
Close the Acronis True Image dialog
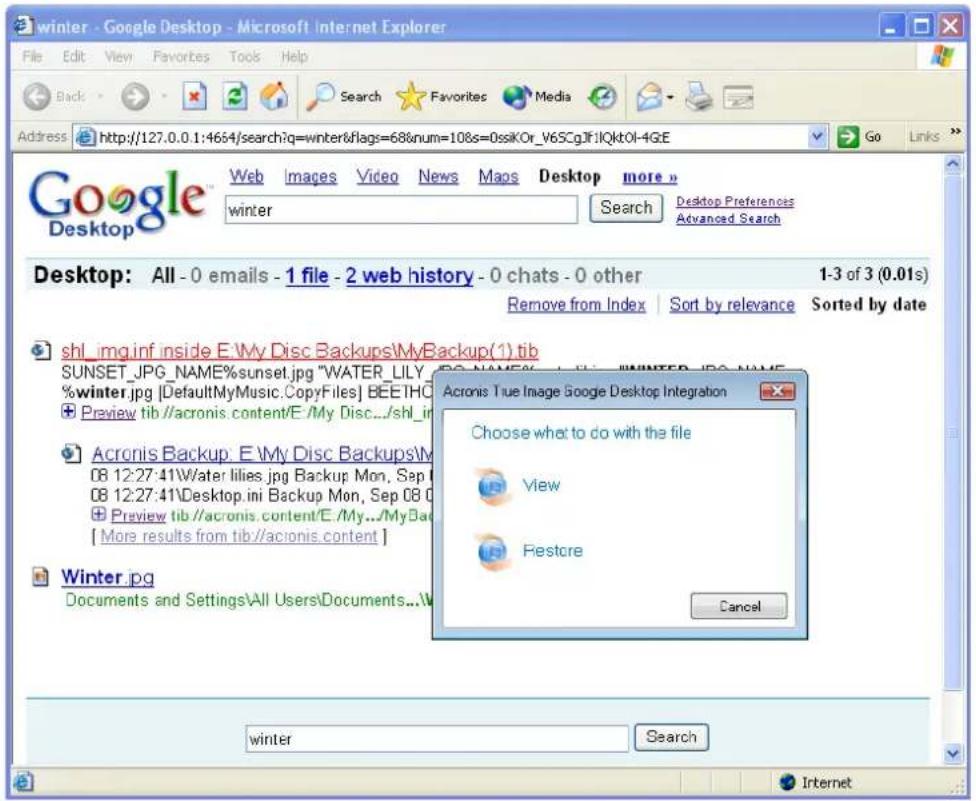point(777,391)
